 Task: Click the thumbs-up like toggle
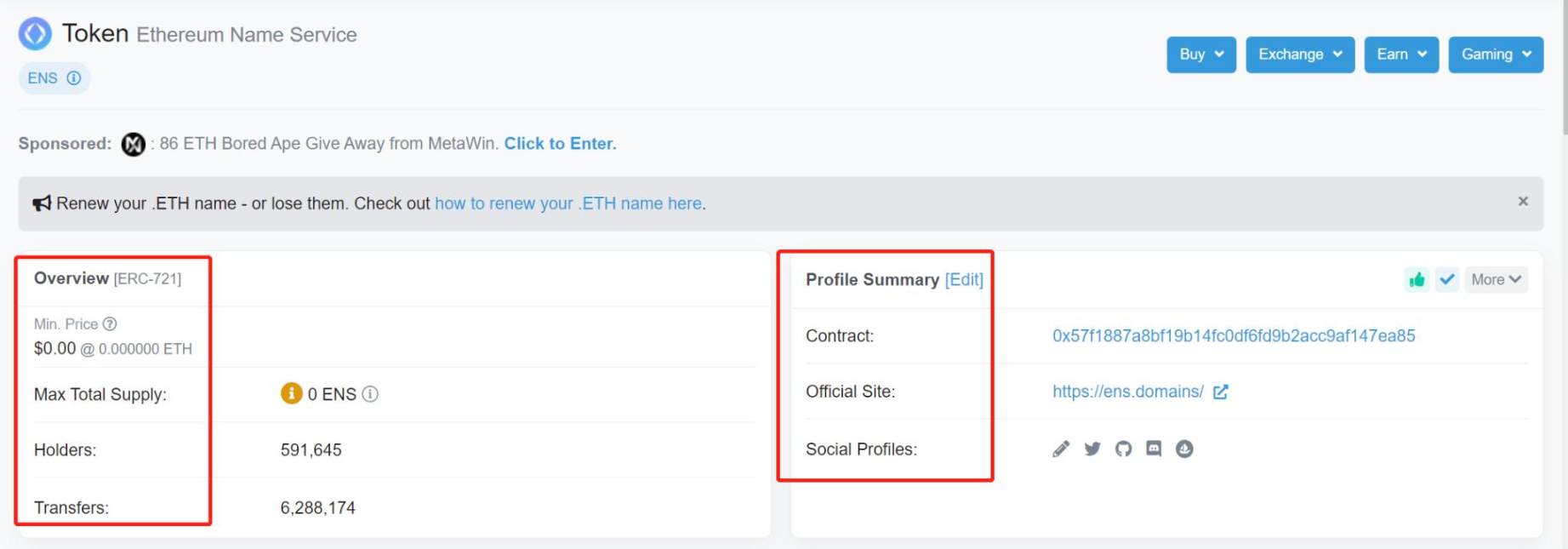point(1416,279)
